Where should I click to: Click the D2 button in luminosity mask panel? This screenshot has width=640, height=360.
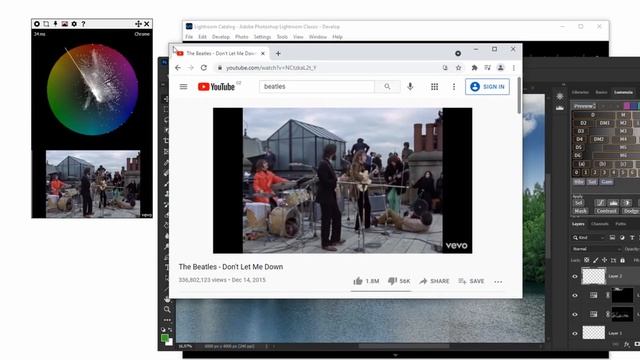(583, 123)
